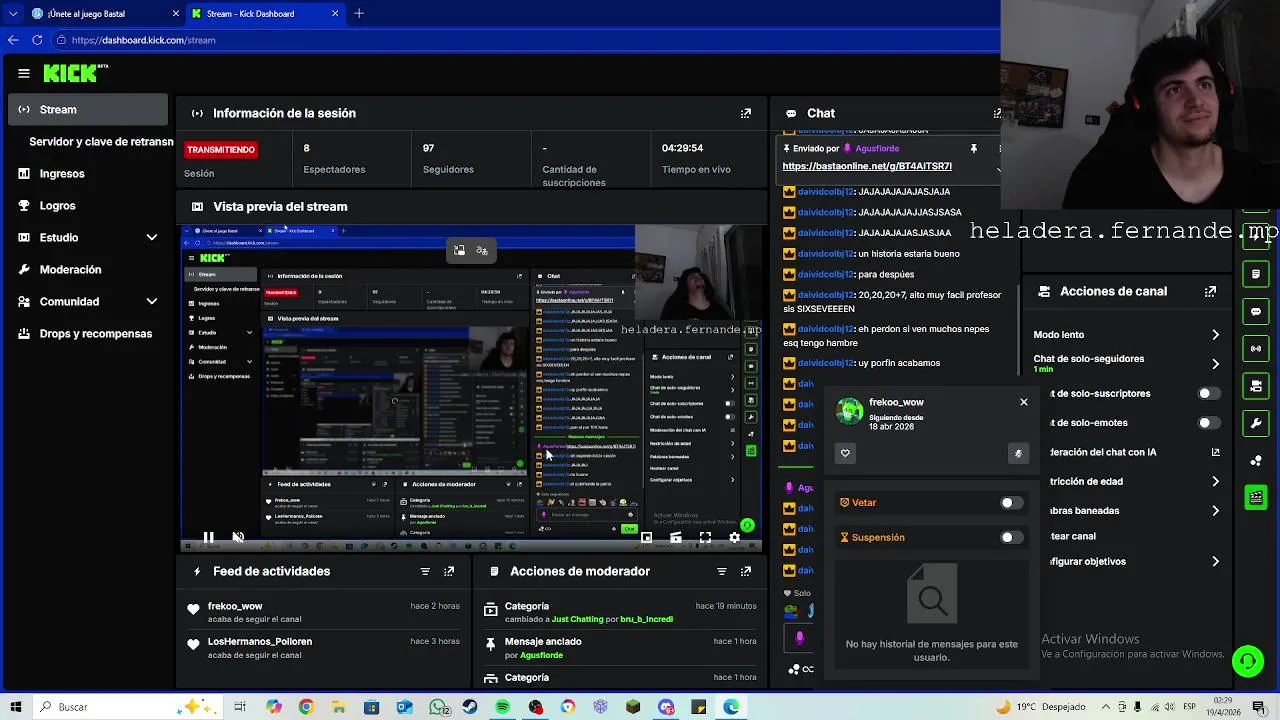
Task: Open a new browser tab
Action: tap(359, 14)
